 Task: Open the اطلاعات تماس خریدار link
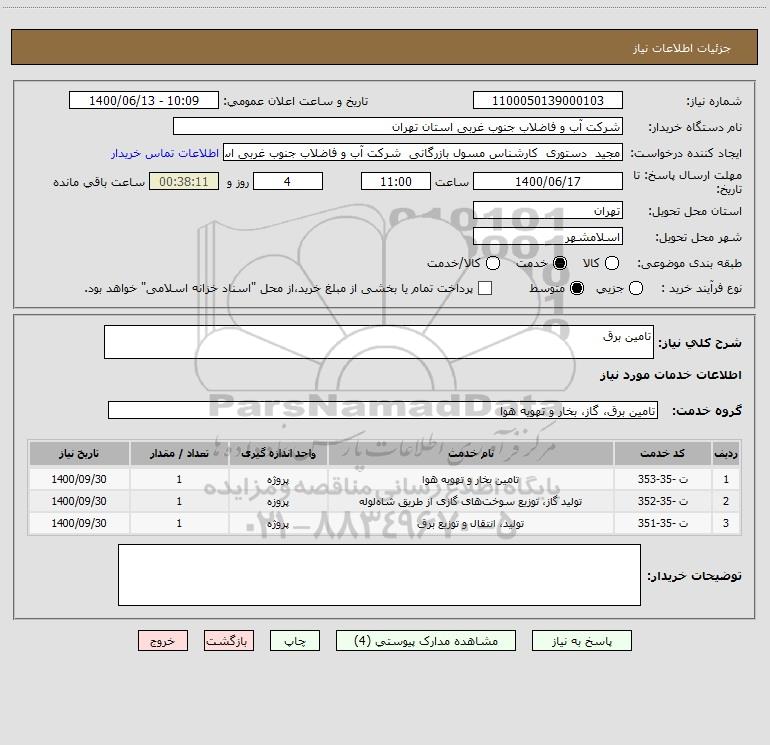point(165,153)
